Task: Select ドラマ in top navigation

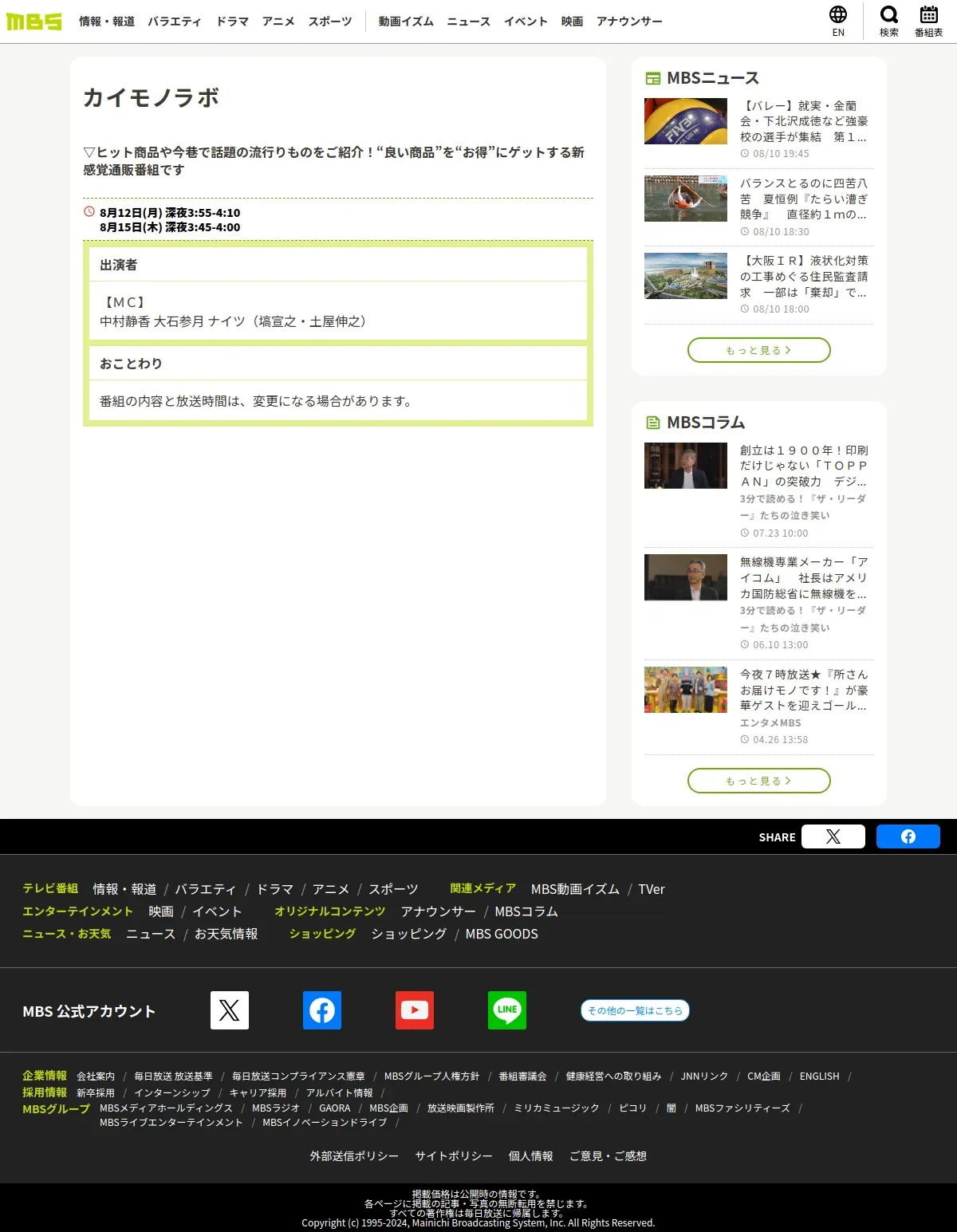Action: (x=233, y=22)
